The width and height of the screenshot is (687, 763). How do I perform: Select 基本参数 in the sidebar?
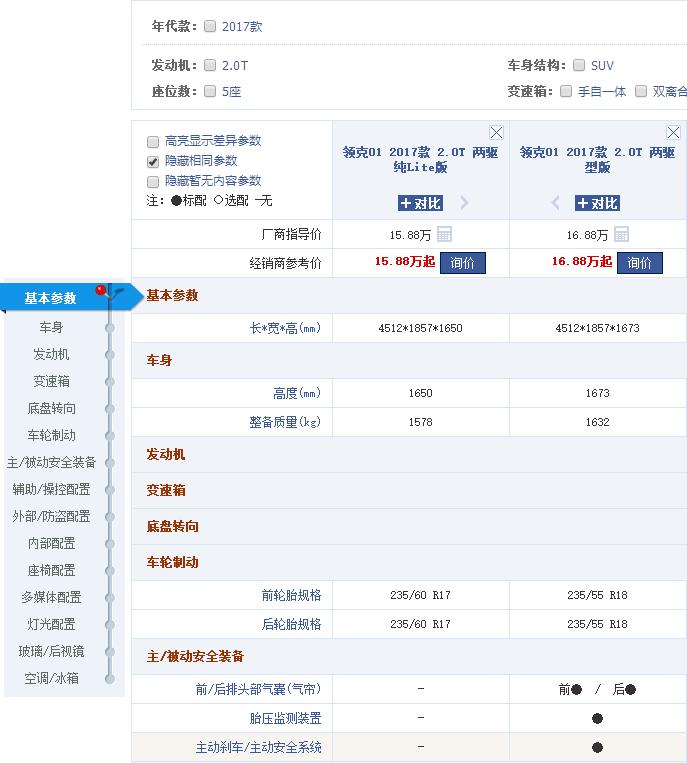tap(51, 297)
